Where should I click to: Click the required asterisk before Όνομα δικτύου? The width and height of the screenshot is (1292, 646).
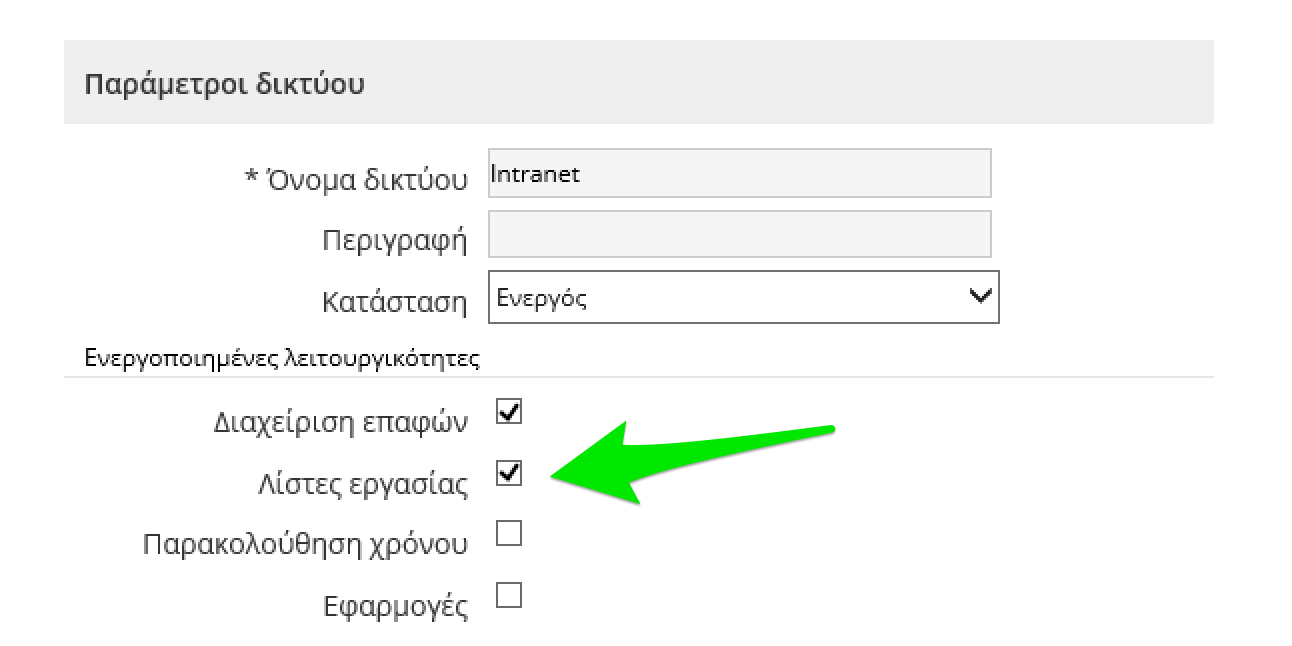pos(252,179)
